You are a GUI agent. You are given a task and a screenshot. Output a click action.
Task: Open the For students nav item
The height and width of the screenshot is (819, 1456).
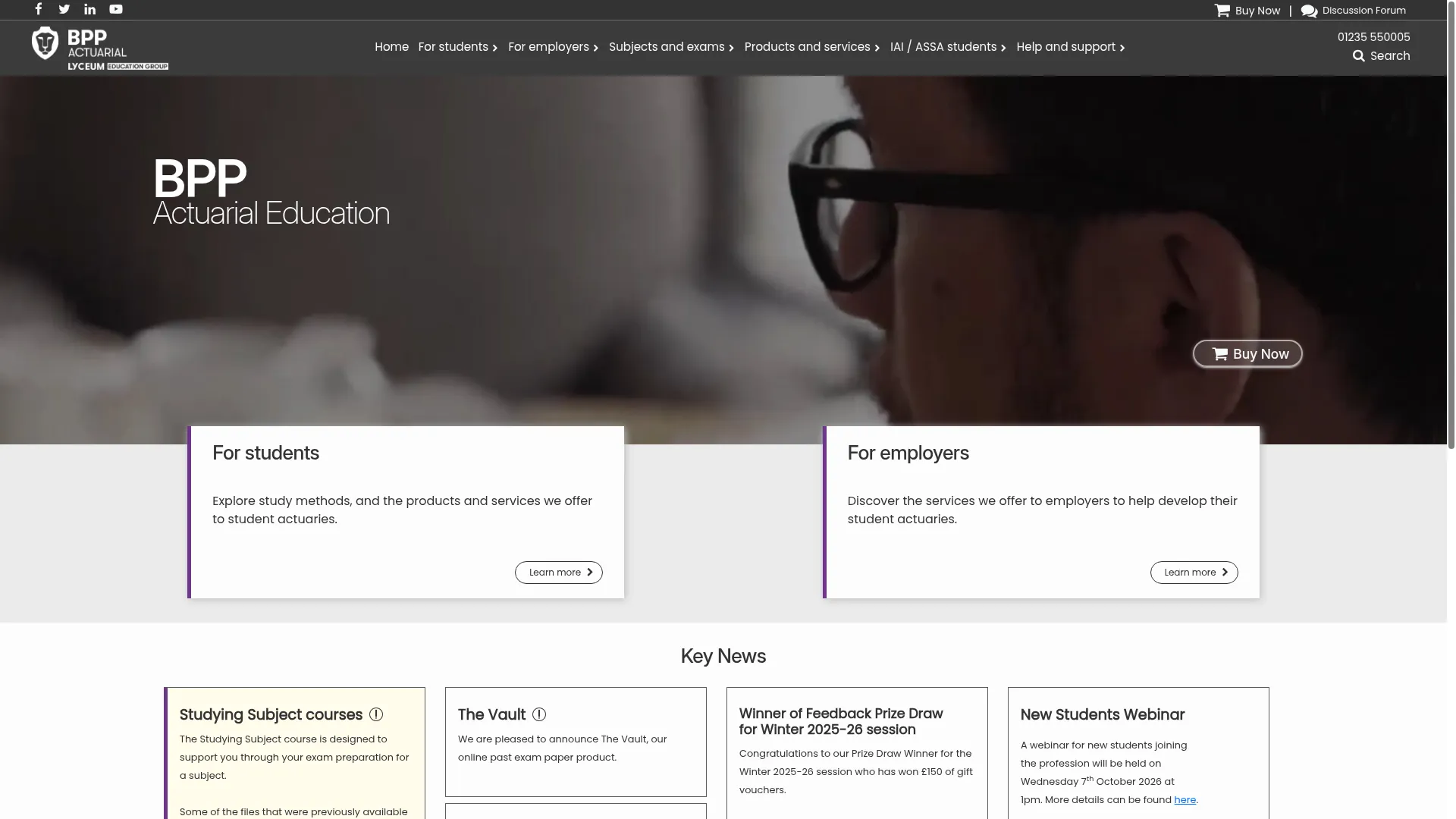click(x=453, y=47)
